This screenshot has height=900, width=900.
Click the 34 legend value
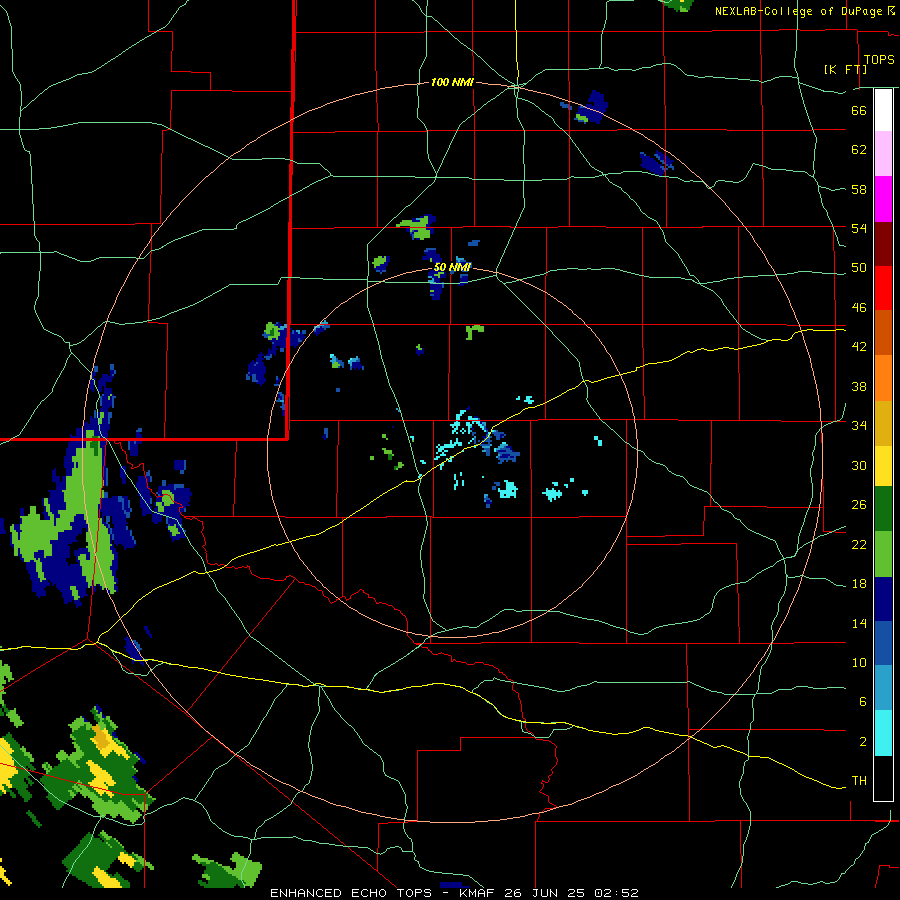[859, 426]
